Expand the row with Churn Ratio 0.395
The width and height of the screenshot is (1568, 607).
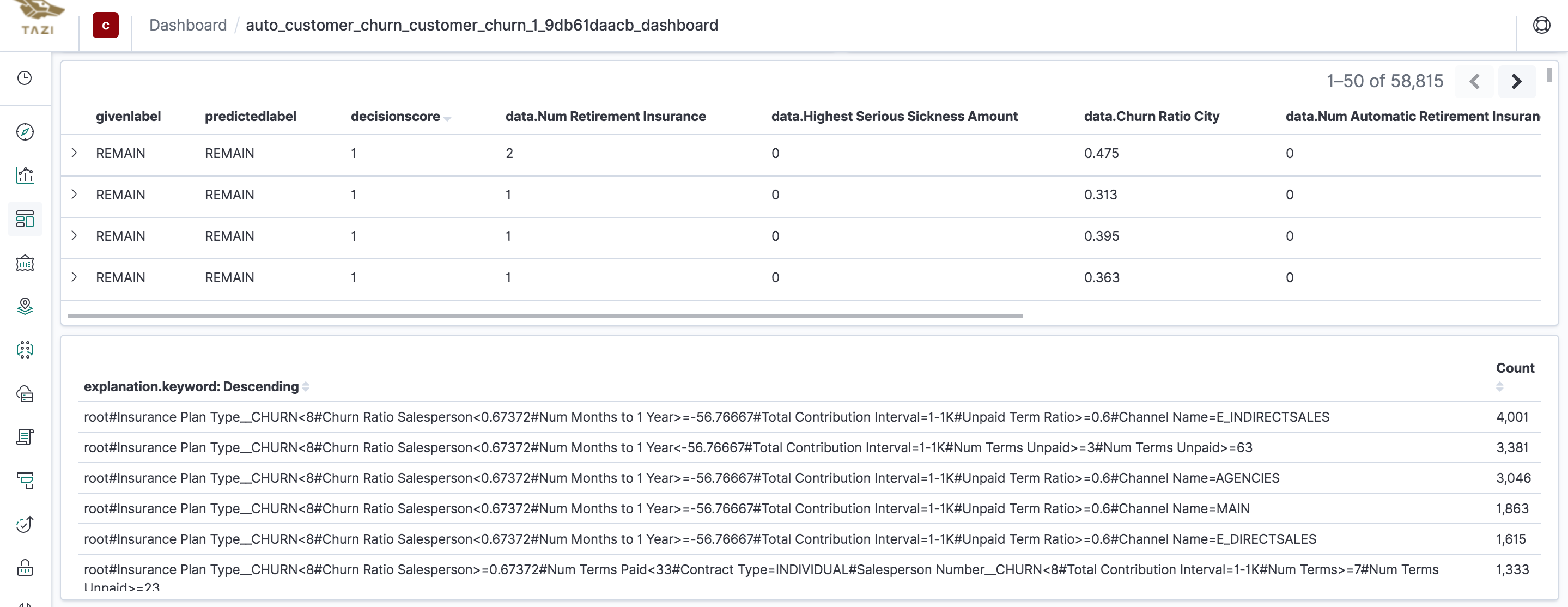pos(74,235)
